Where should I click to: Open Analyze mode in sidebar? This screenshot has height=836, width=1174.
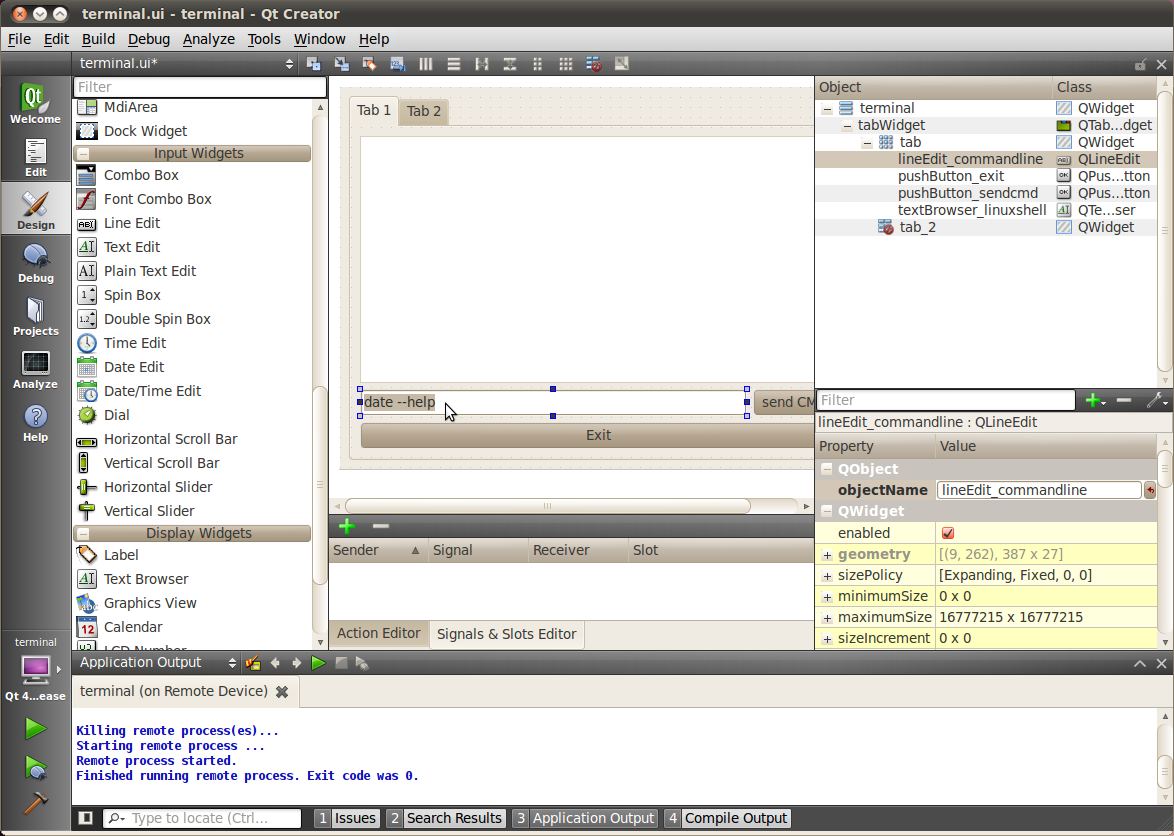click(35, 370)
